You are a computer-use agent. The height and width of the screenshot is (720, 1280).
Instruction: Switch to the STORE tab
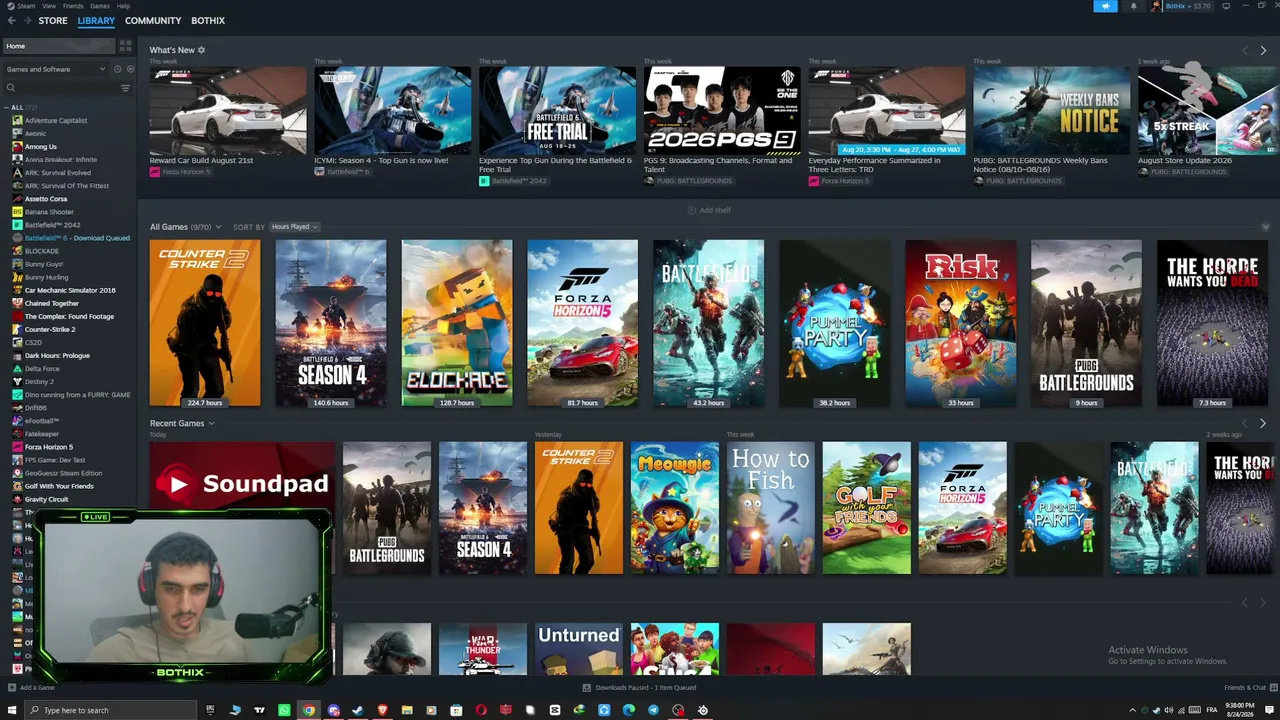pyautogui.click(x=53, y=20)
